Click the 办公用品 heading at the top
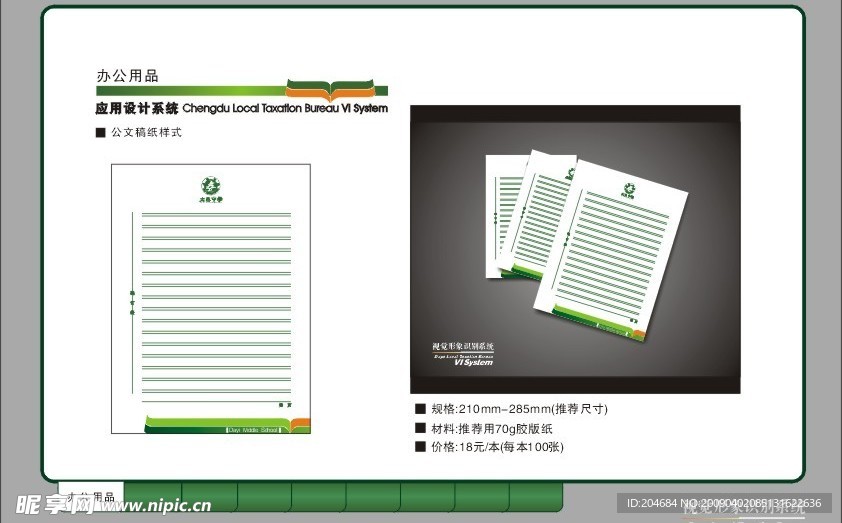842x523 pixels. coord(127,75)
